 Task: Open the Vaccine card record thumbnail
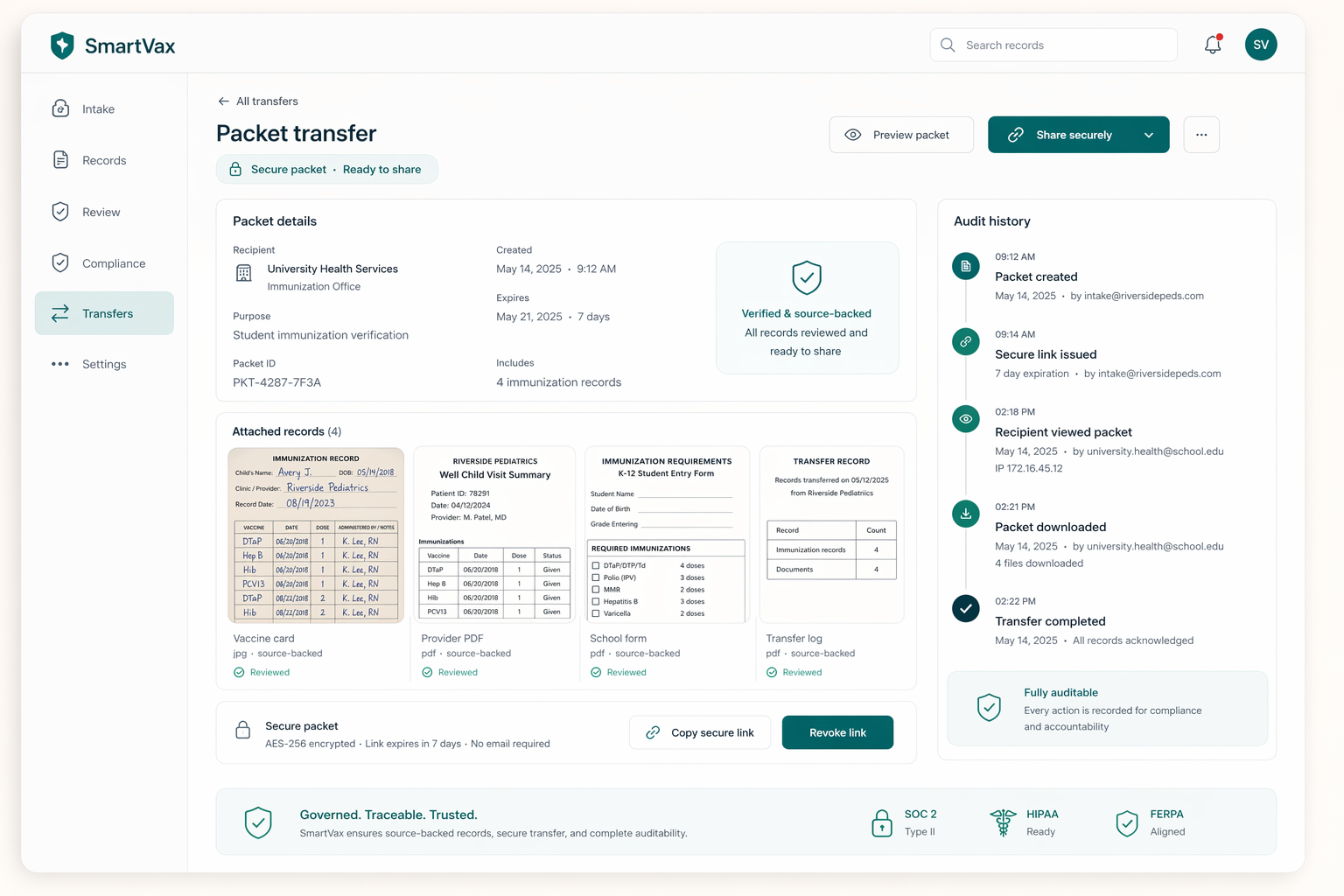pyautogui.click(x=316, y=535)
